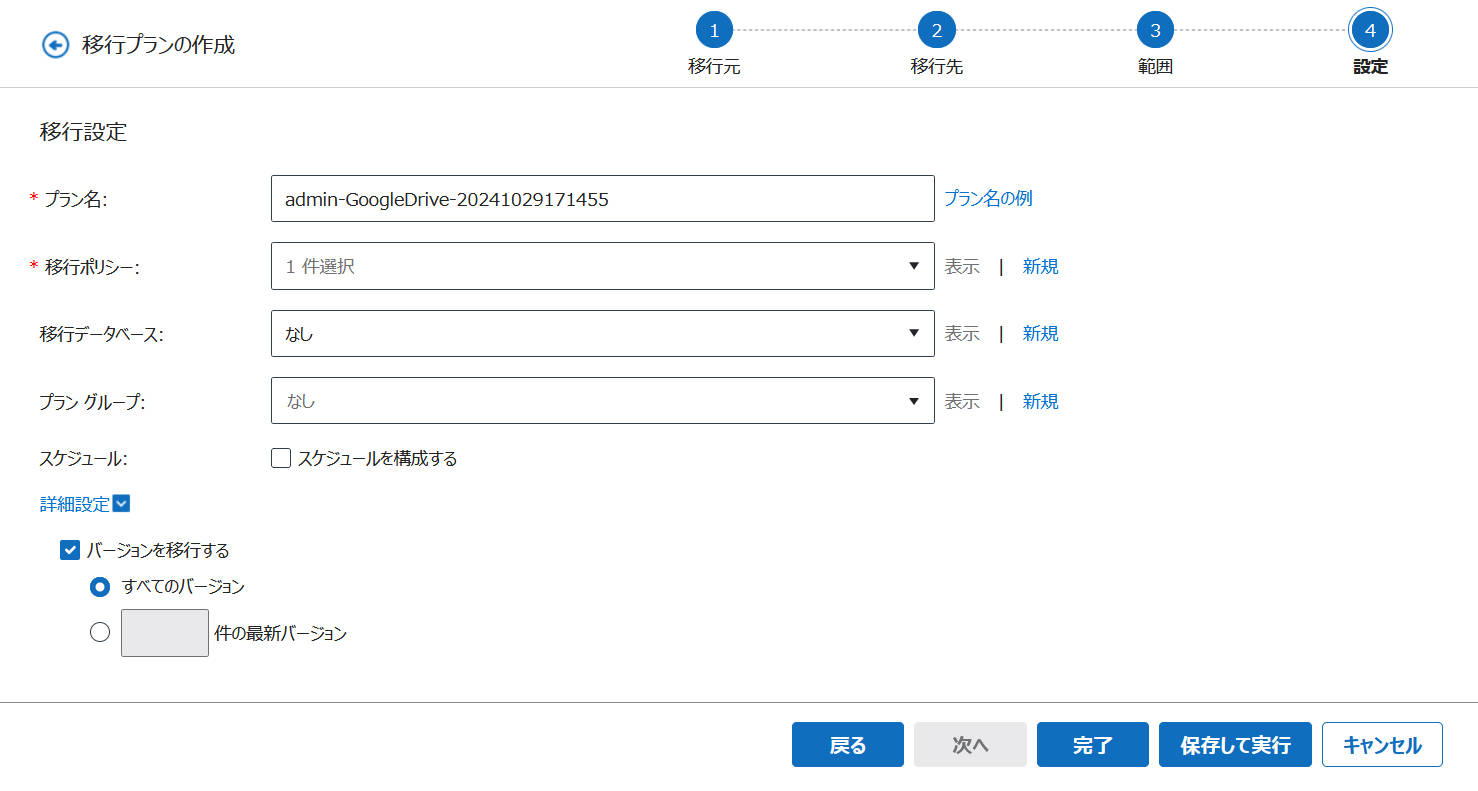Open the プラン名の例 link
This screenshot has height=791, width=1478.
click(988, 198)
